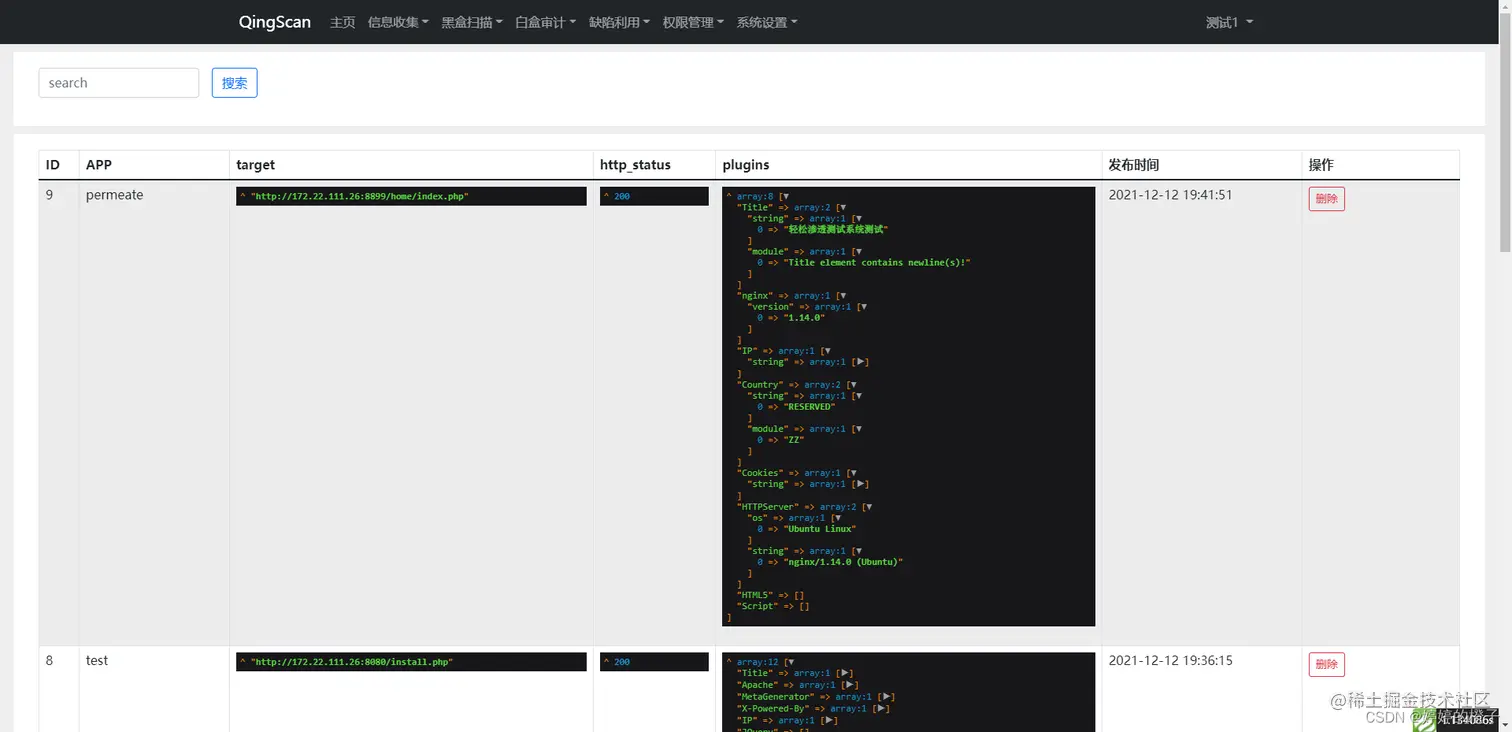
Task: Collapse the "Country" array:2 node
Action: (x=852, y=385)
